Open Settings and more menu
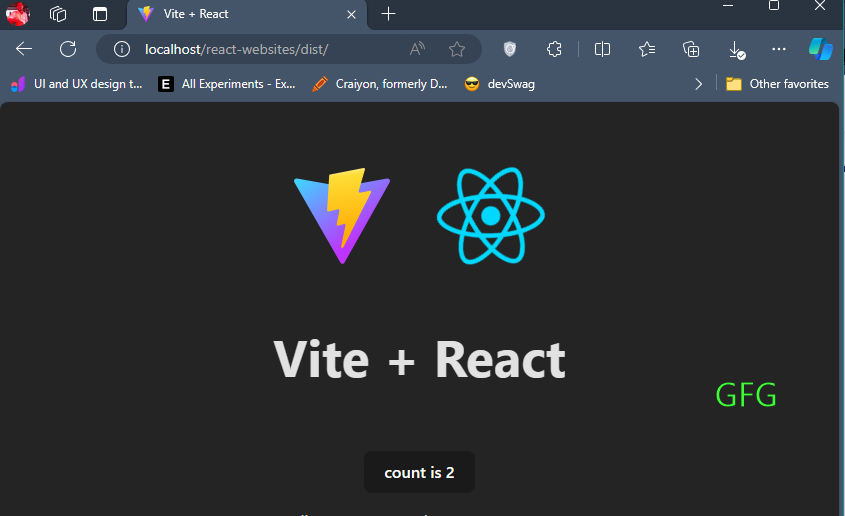This screenshot has width=845, height=516. click(x=779, y=49)
